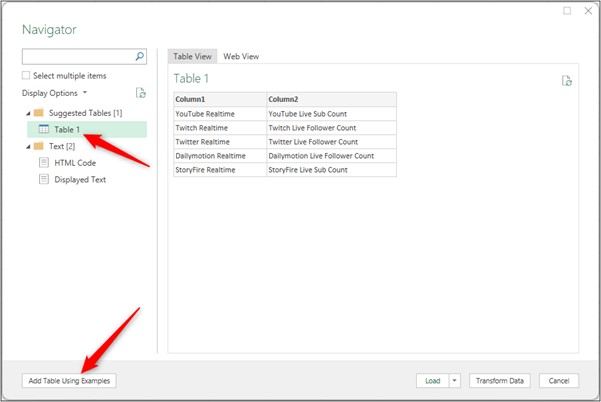The height and width of the screenshot is (402, 601).
Task: Collapse the Suggested Tables tree node
Action: tap(25, 113)
